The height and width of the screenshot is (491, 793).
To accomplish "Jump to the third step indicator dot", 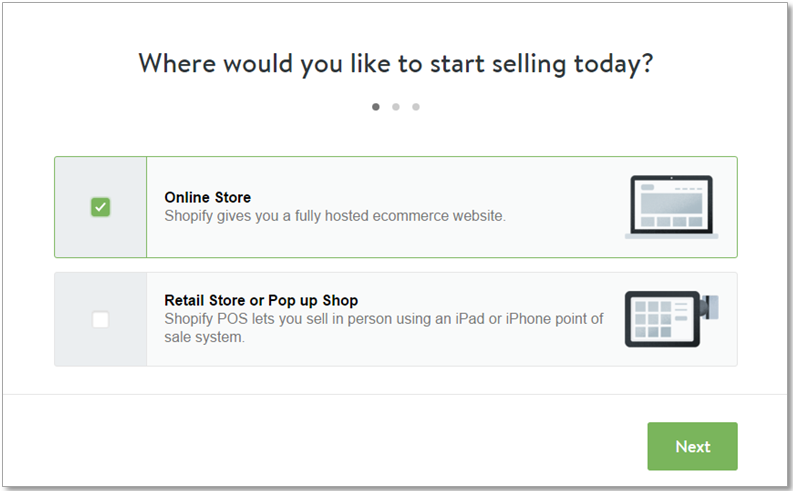I will tap(416, 107).
